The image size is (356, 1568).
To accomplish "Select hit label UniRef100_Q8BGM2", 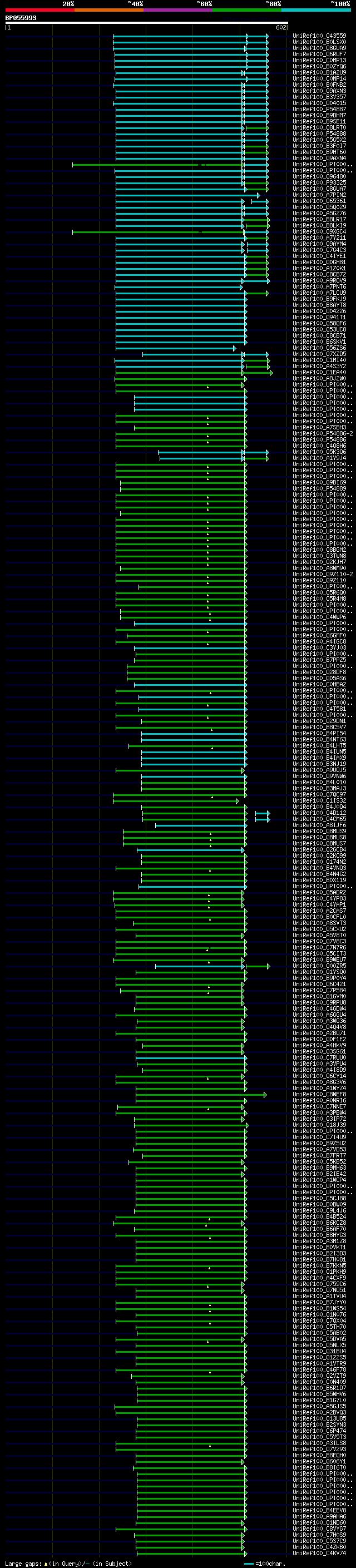I will [x=319, y=550].
